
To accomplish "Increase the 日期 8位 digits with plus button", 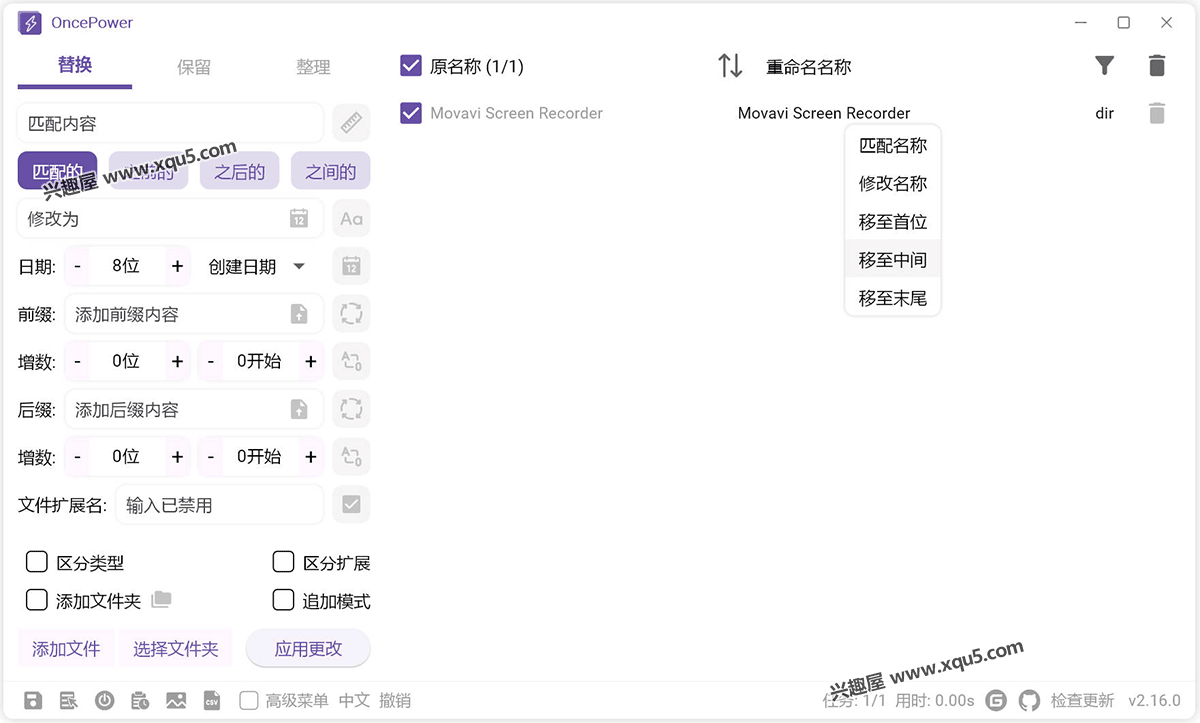I will coord(177,266).
